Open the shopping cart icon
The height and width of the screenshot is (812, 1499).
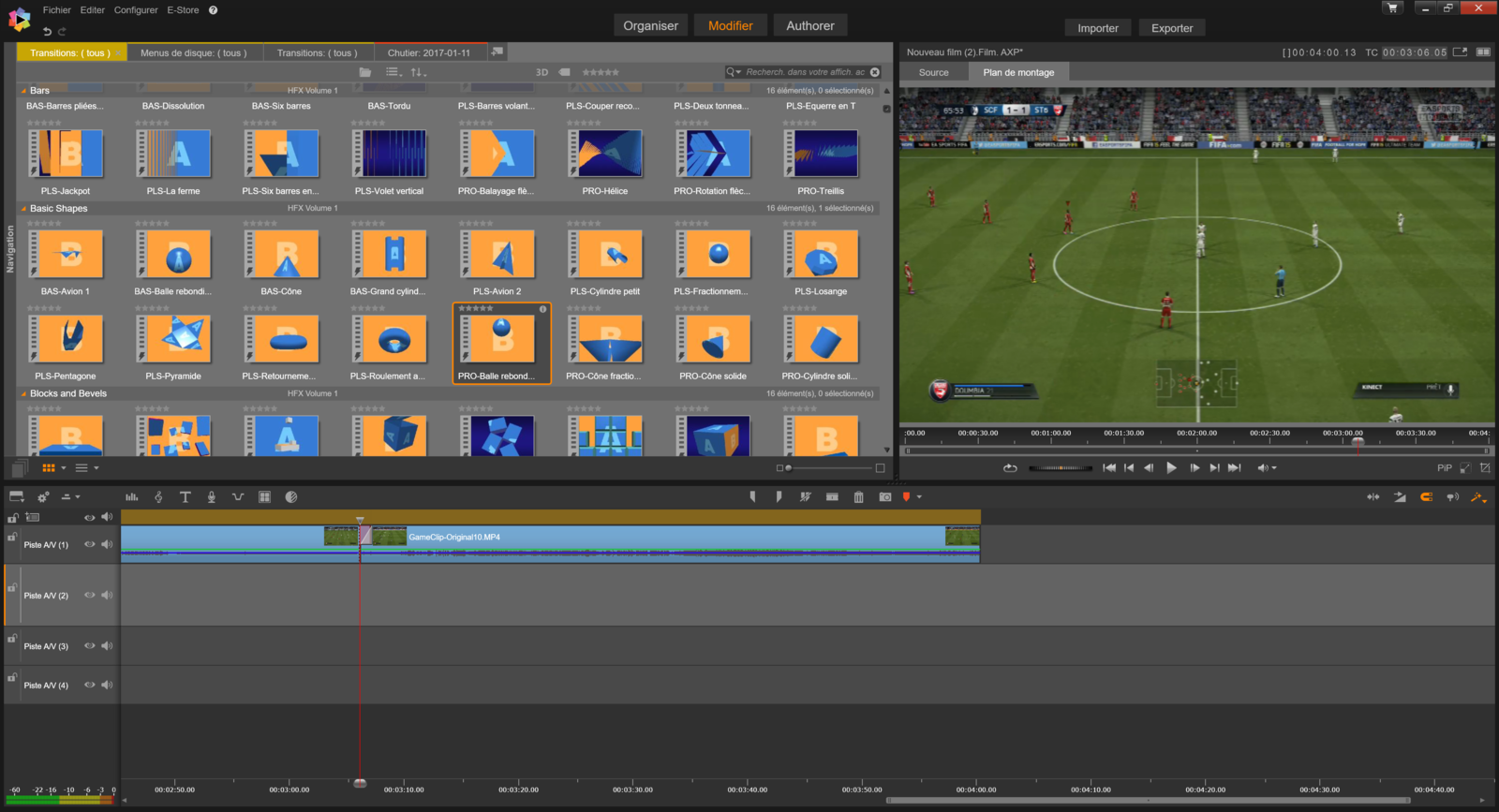coord(1392,7)
